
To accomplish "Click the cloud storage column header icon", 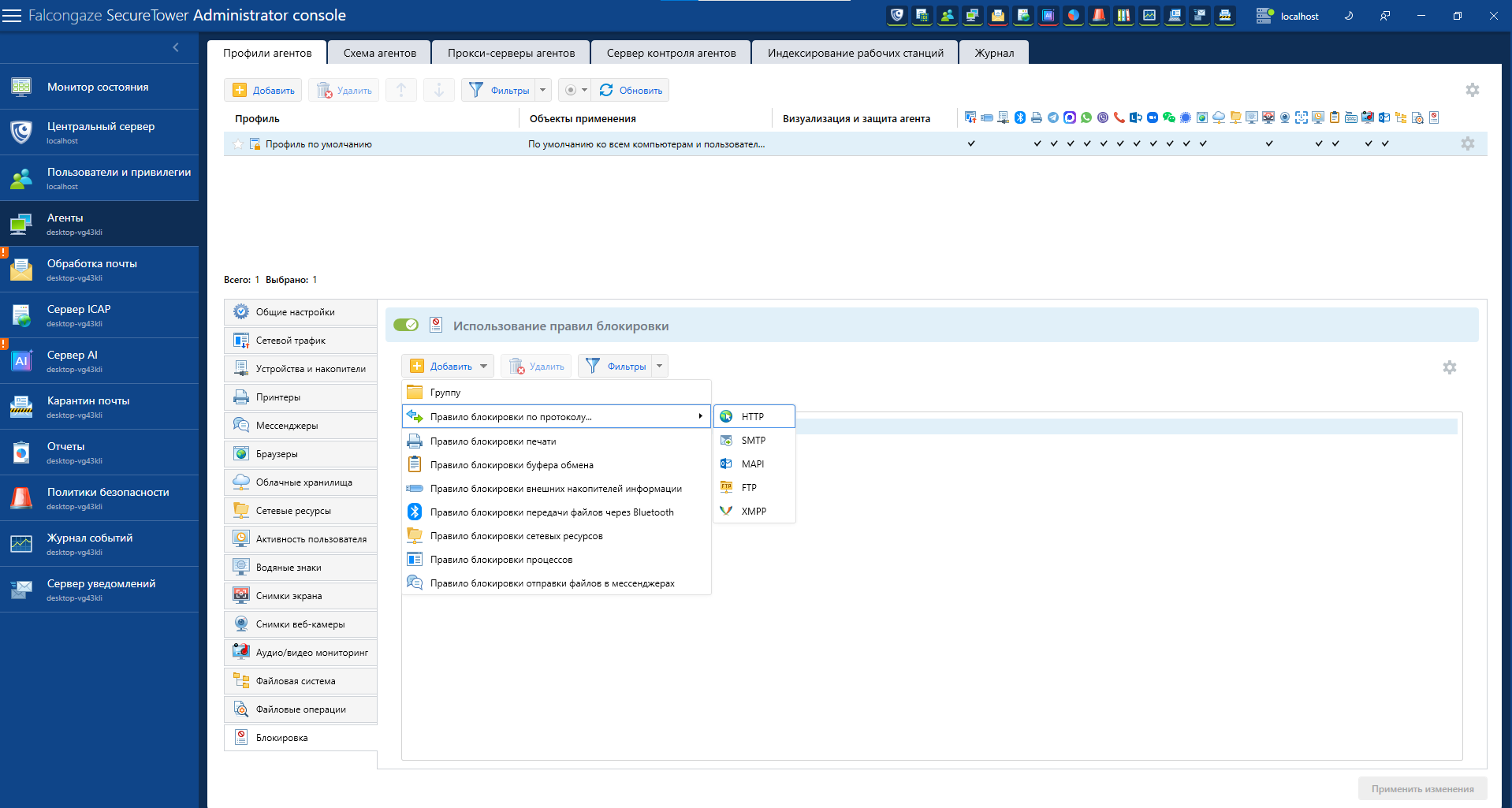I will [x=1219, y=117].
